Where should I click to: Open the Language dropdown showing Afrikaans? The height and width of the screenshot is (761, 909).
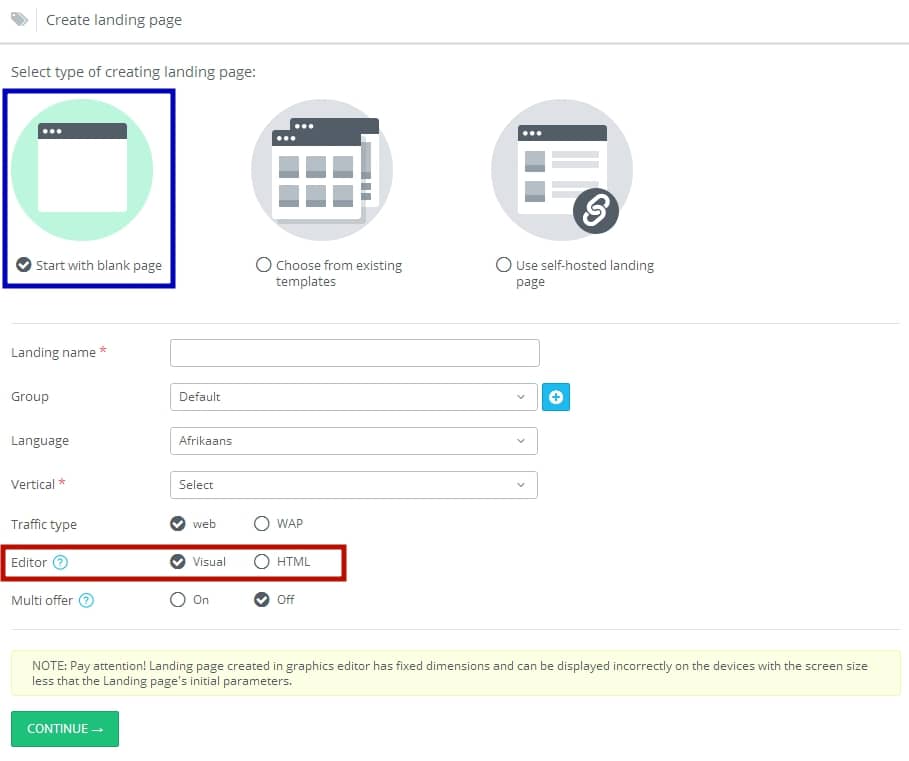(354, 441)
